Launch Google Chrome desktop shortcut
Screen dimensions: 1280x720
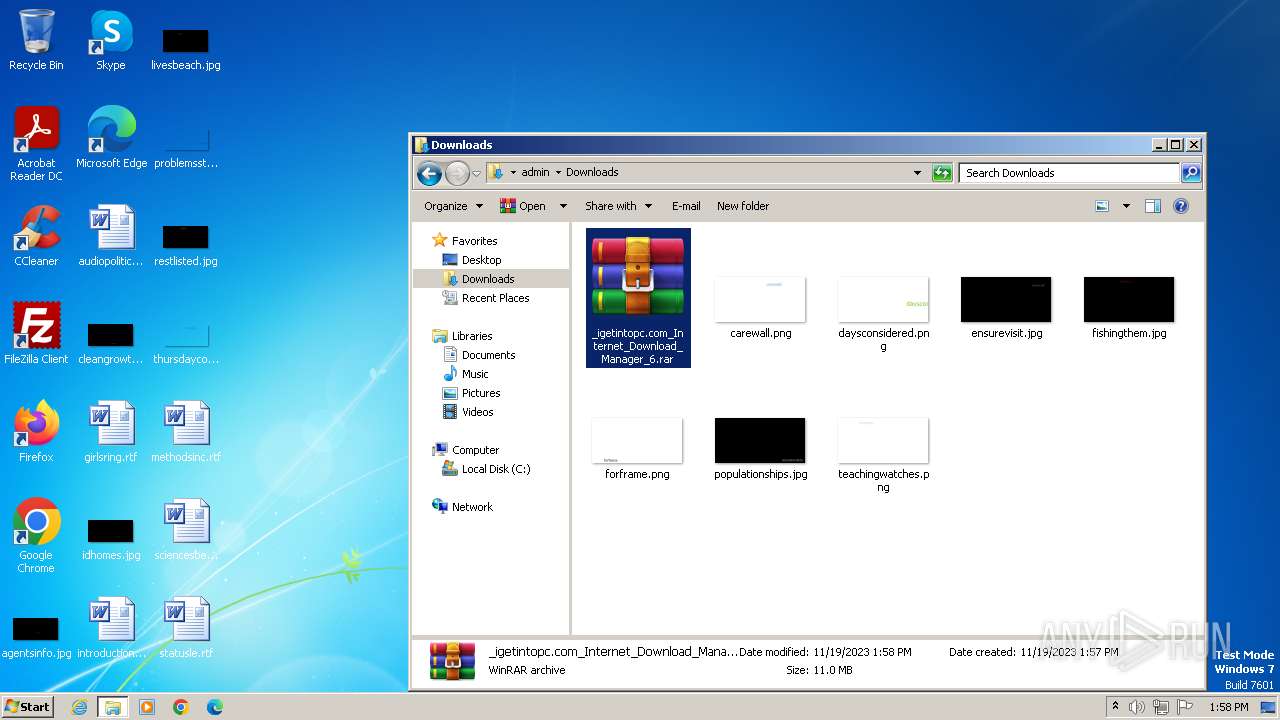(x=36, y=536)
